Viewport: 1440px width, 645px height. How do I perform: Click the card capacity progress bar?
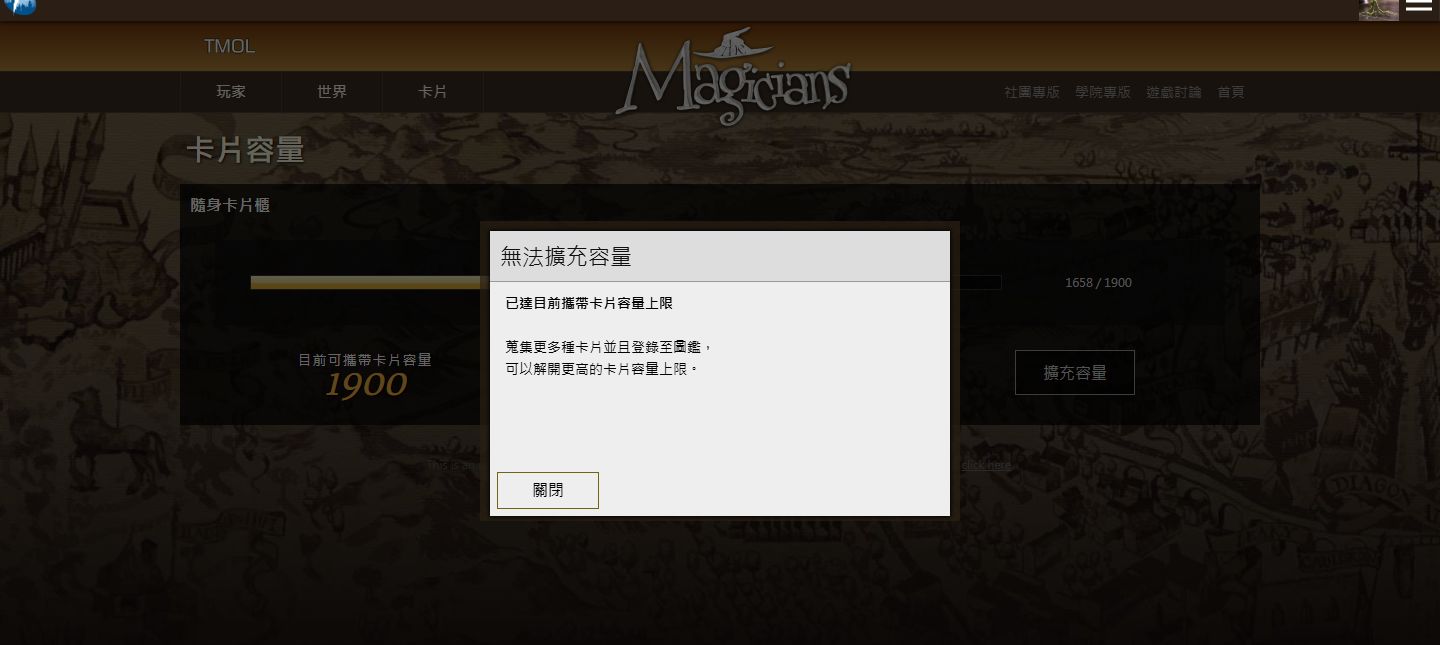click(x=626, y=283)
